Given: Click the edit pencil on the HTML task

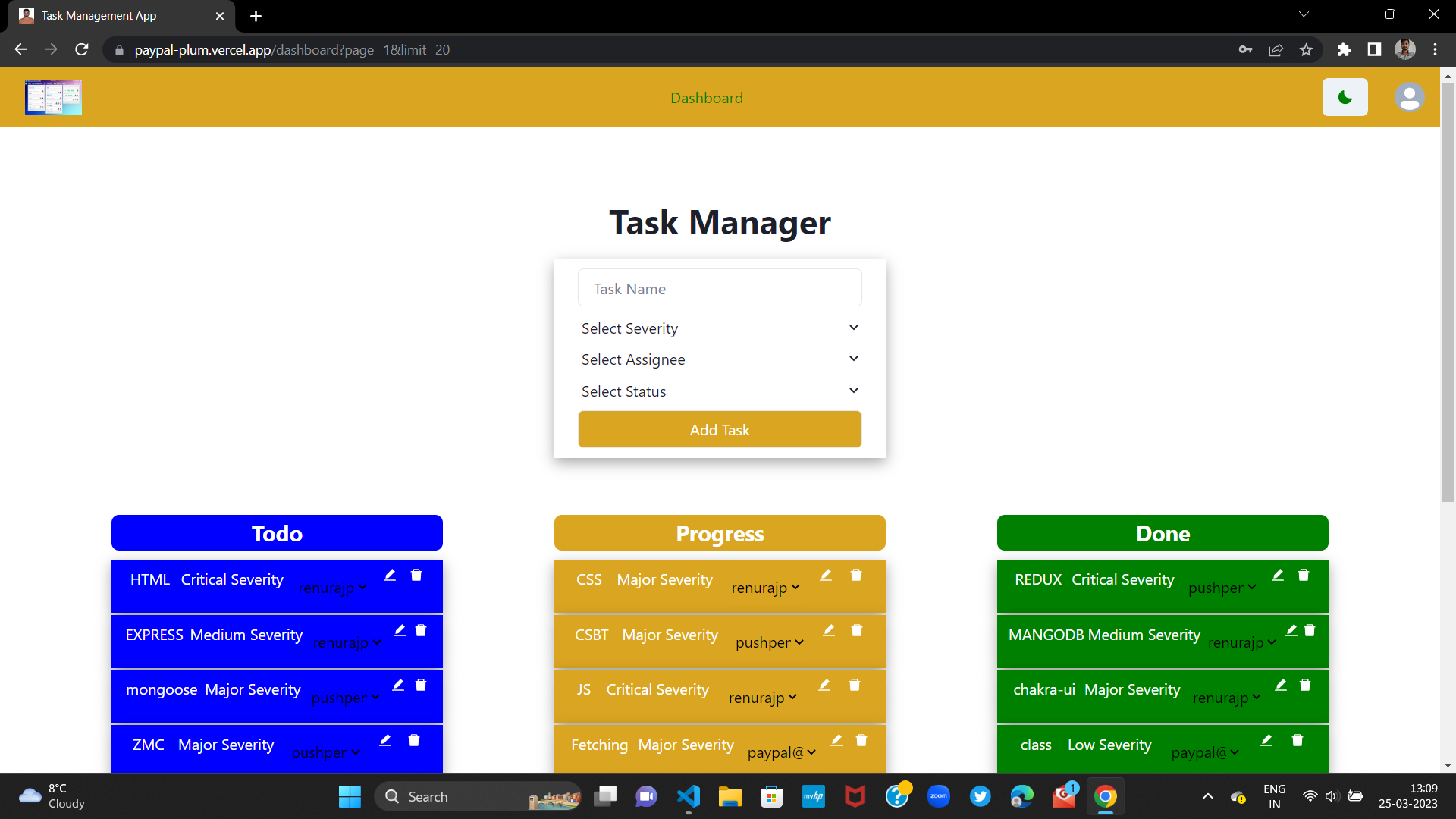Looking at the screenshot, I should point(390,575).
